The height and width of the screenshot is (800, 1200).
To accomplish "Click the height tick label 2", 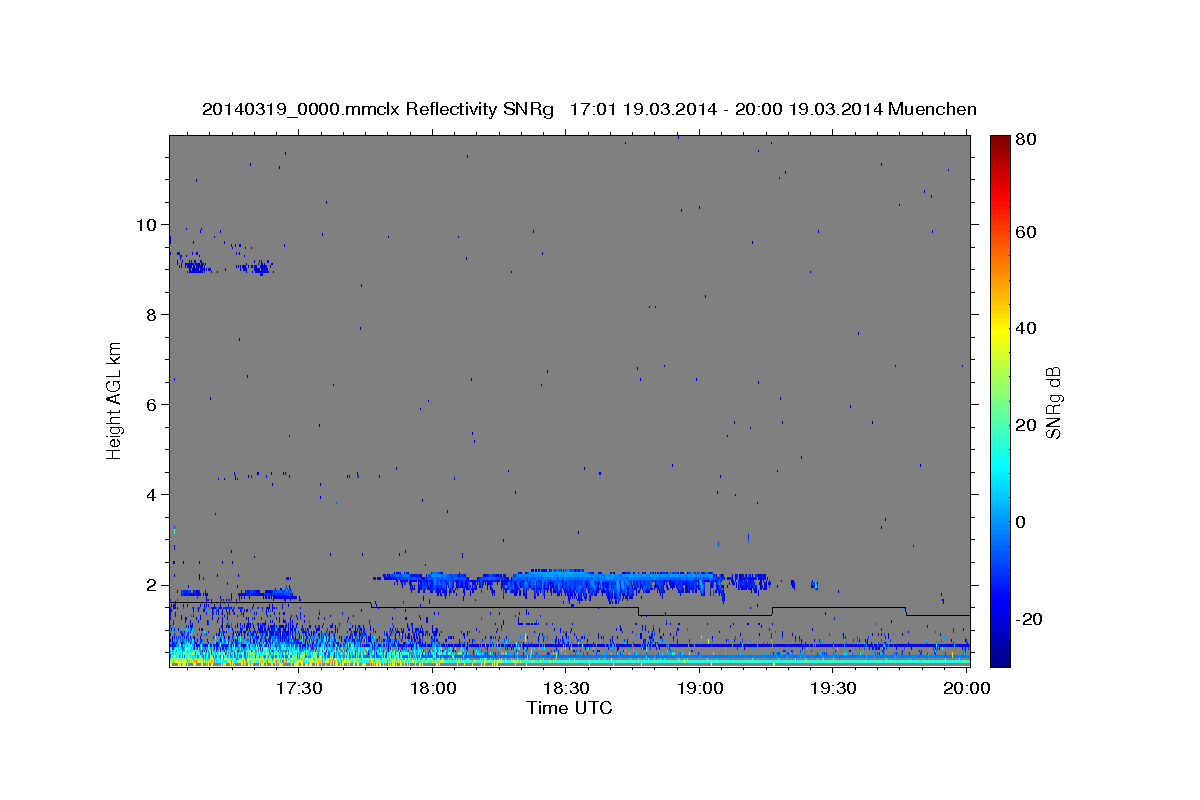I will click(153, 585).
